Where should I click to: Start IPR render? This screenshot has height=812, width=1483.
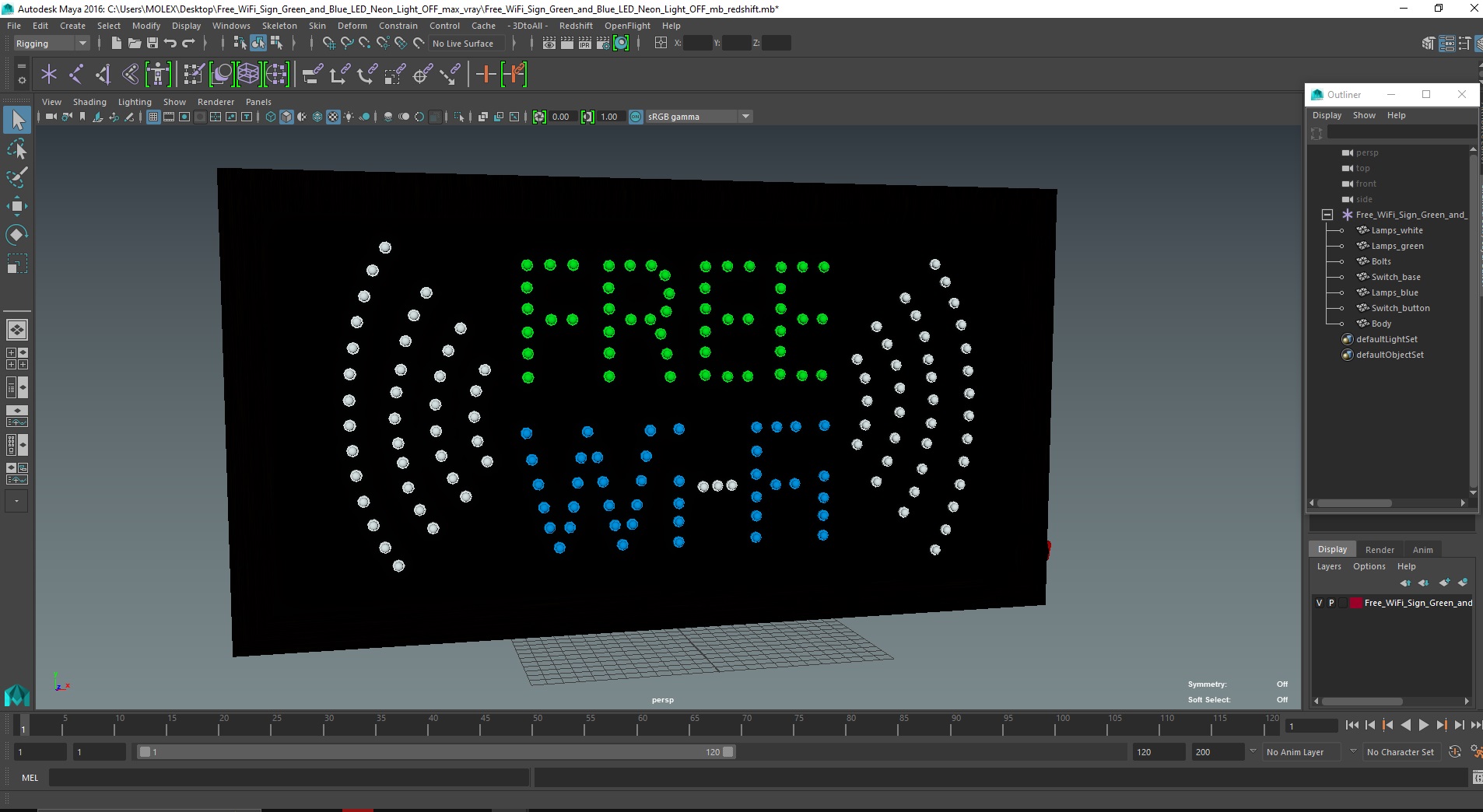click(585, 44)
